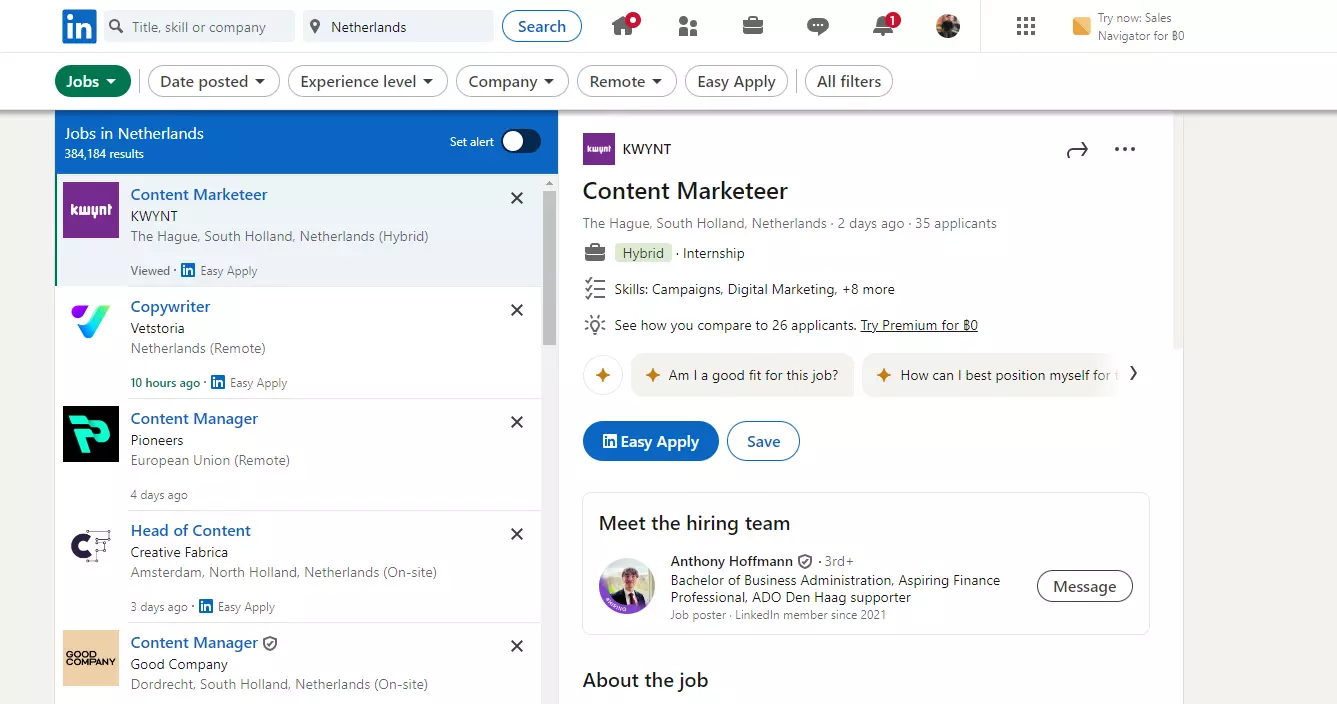Viewport: 1337px width, 704px height.
Task: Click the blue Easy Apply button
Action: [650, 441]
